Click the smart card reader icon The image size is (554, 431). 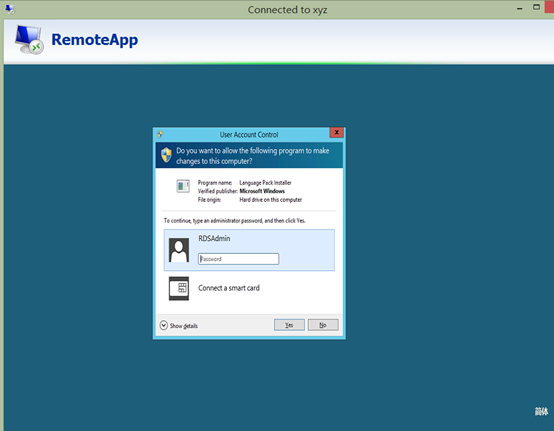coord(179,288)
